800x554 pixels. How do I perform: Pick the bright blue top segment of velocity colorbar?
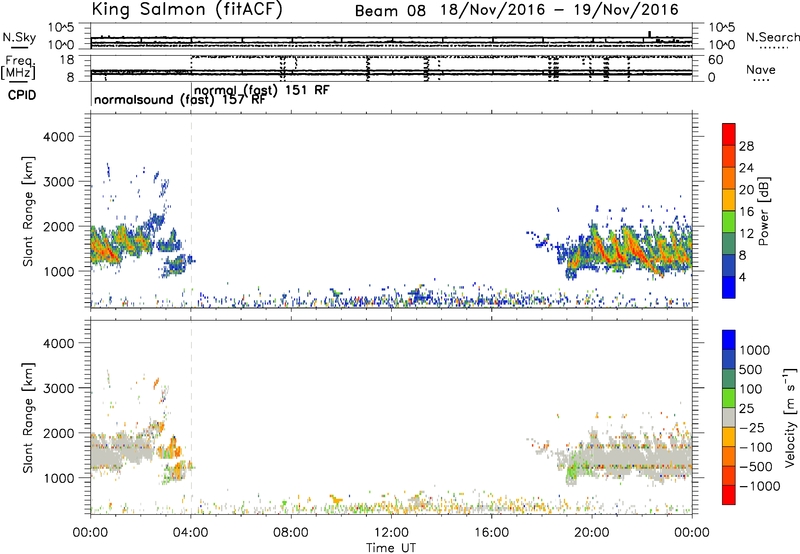pos(729,340)
